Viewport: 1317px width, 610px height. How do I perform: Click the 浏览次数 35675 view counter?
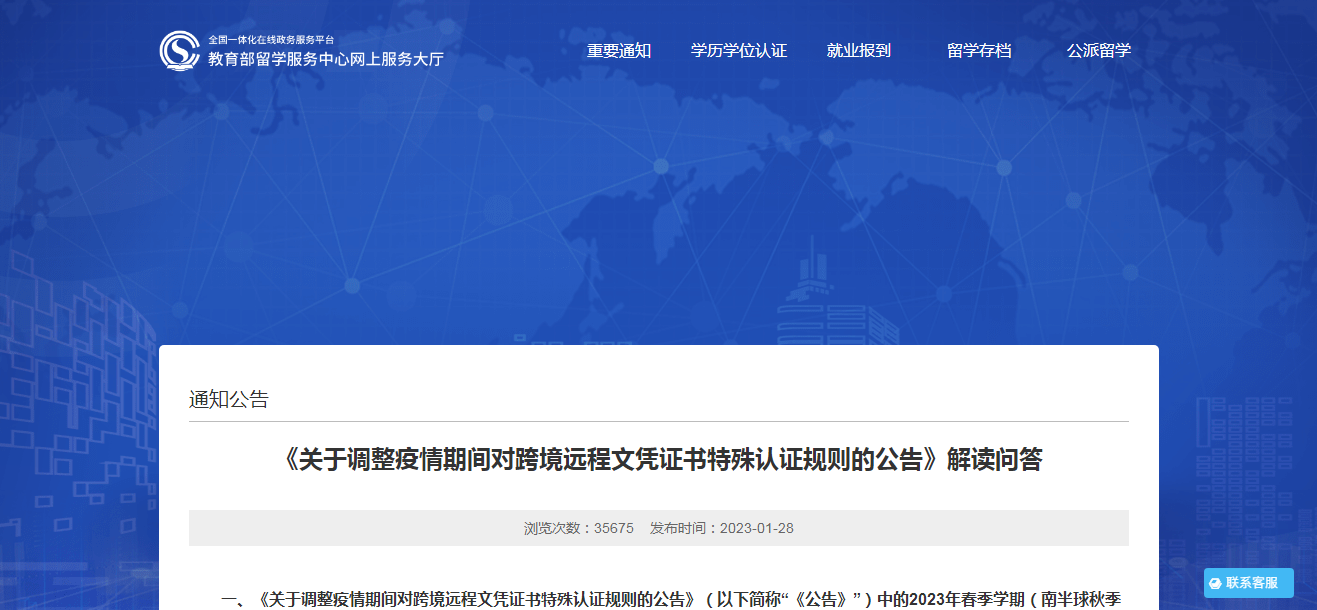point(578,528)
